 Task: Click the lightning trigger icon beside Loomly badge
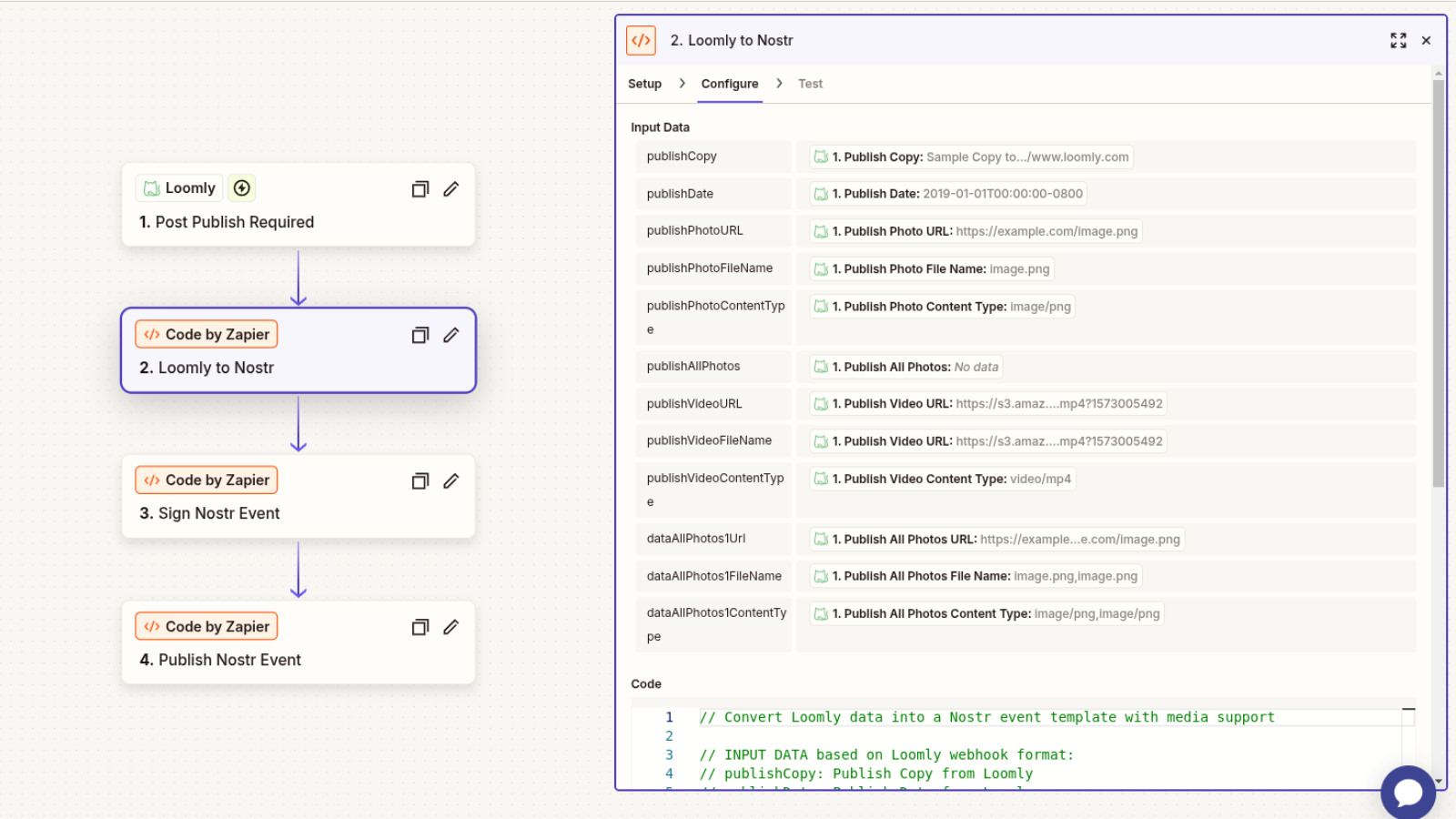[x=242, y=188]
